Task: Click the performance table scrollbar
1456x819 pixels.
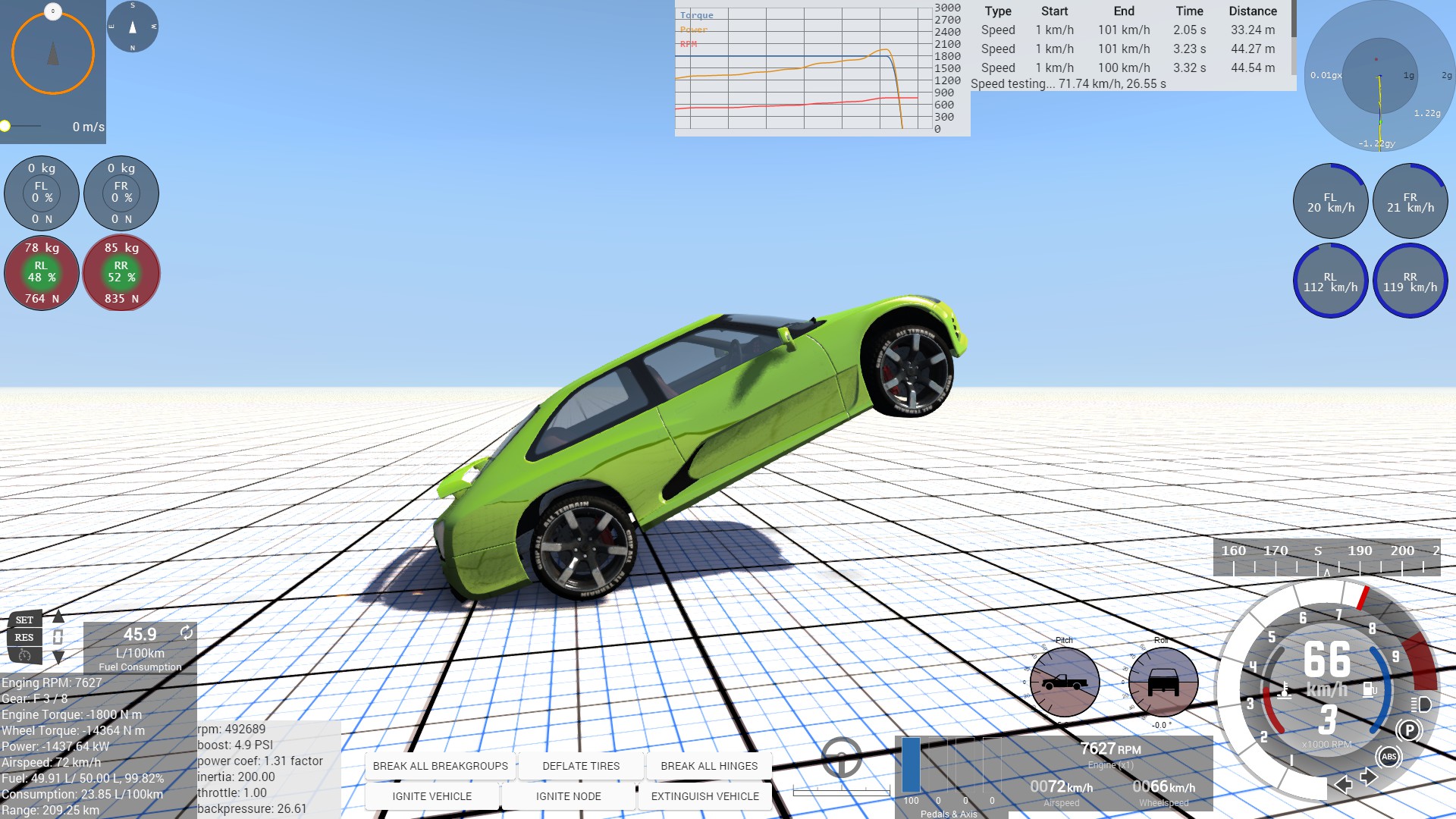Action: click(x=1293, y=19)
